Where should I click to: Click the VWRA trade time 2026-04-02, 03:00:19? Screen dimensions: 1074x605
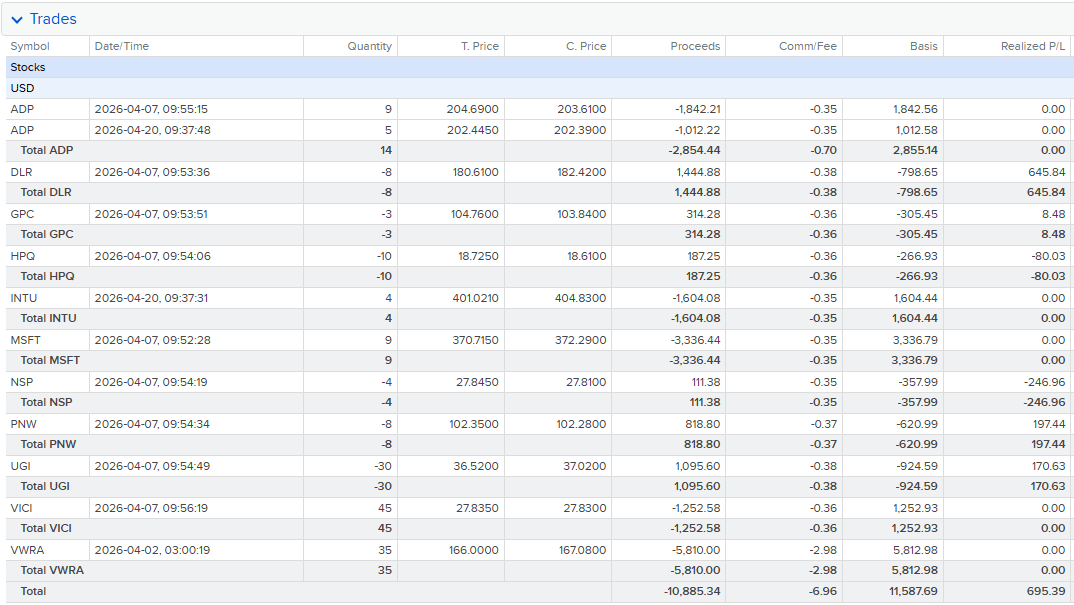152,550
